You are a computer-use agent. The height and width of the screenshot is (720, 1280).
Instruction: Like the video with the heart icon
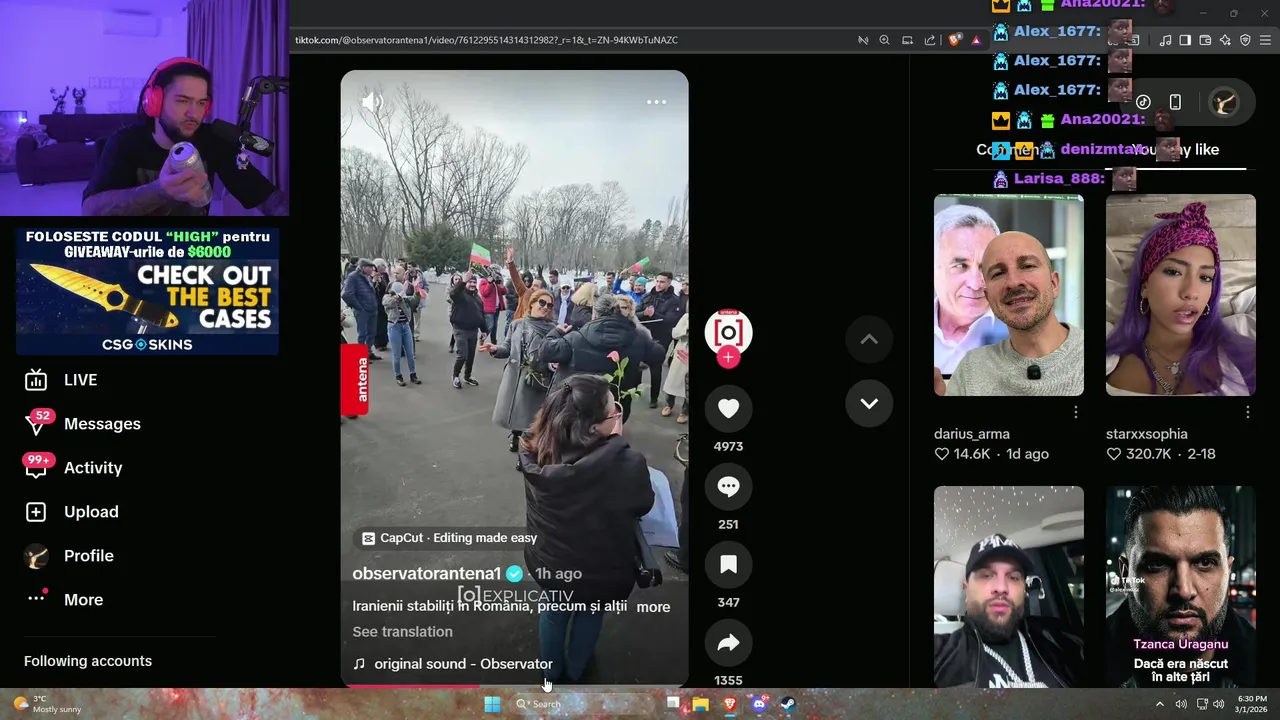(728, 408)
